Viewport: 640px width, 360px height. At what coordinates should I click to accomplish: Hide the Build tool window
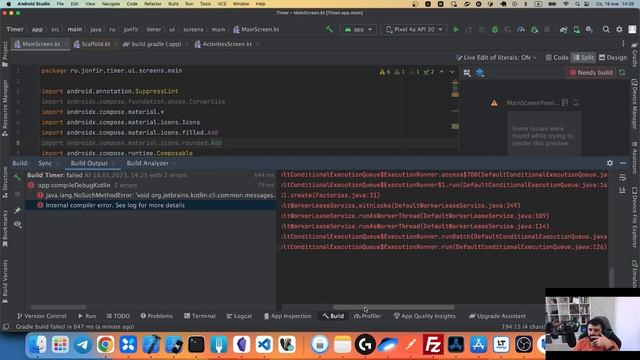tap(623, 163)
